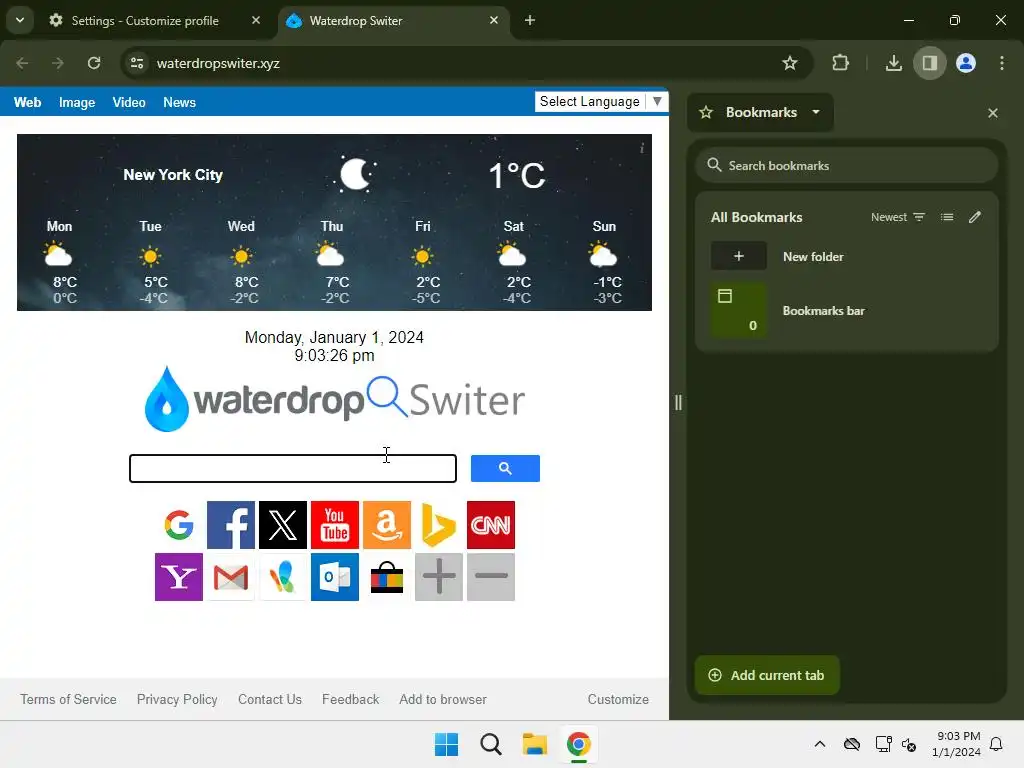Click the weather widget info icon
1024x768 pixels.
coord(642,148)
